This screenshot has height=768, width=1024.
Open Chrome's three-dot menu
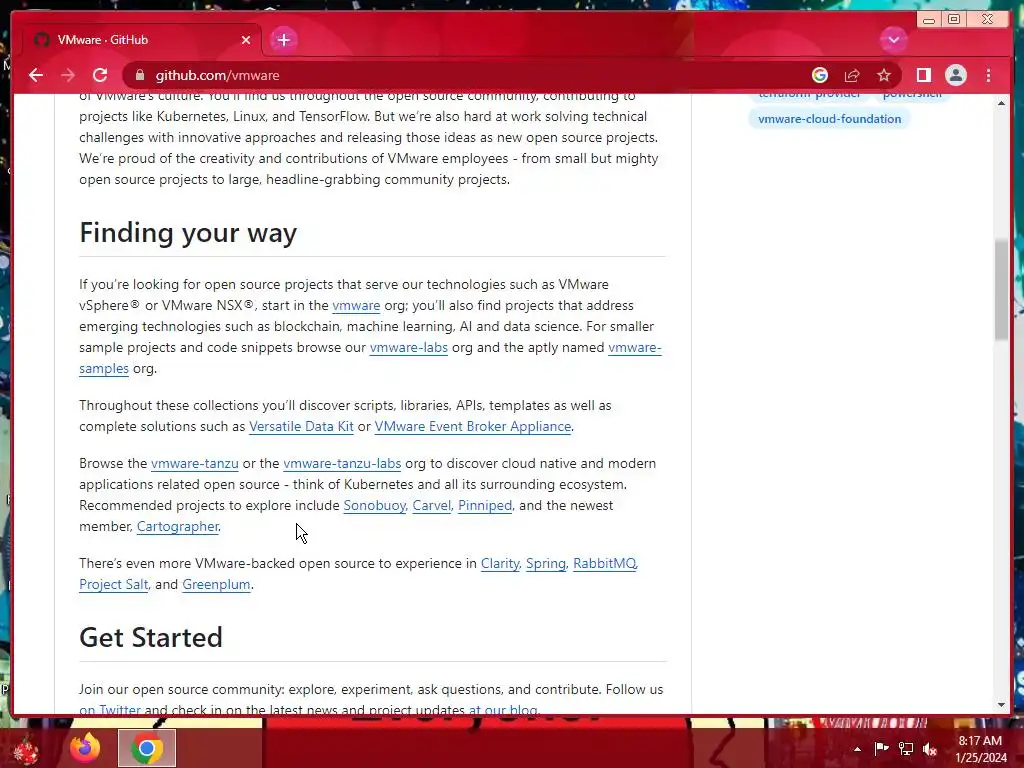coord(988,75)
